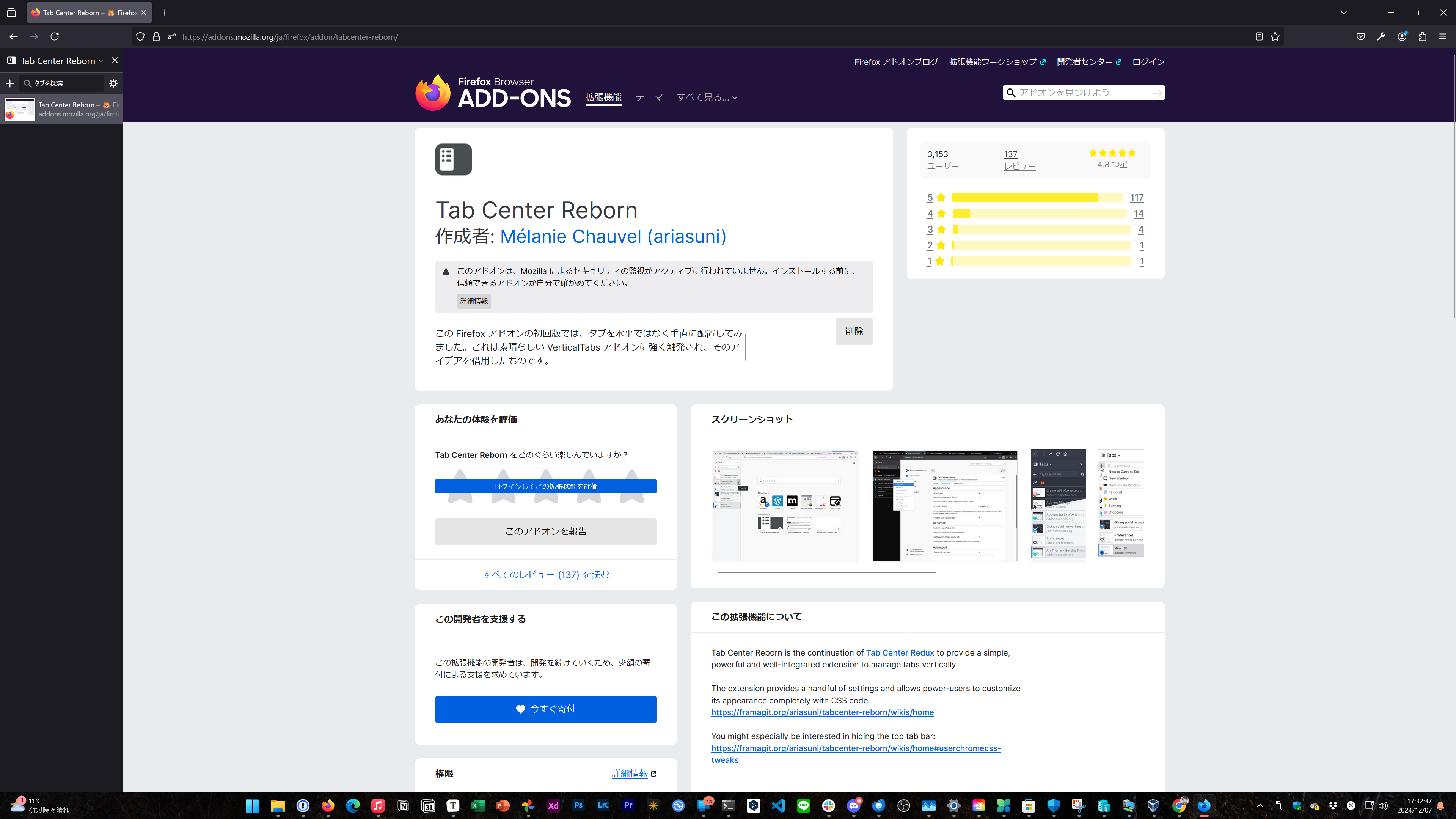Open list all tabs chevron
Image resolution: width=1456 pixels, height=819 pixels.
[1343, 13]
